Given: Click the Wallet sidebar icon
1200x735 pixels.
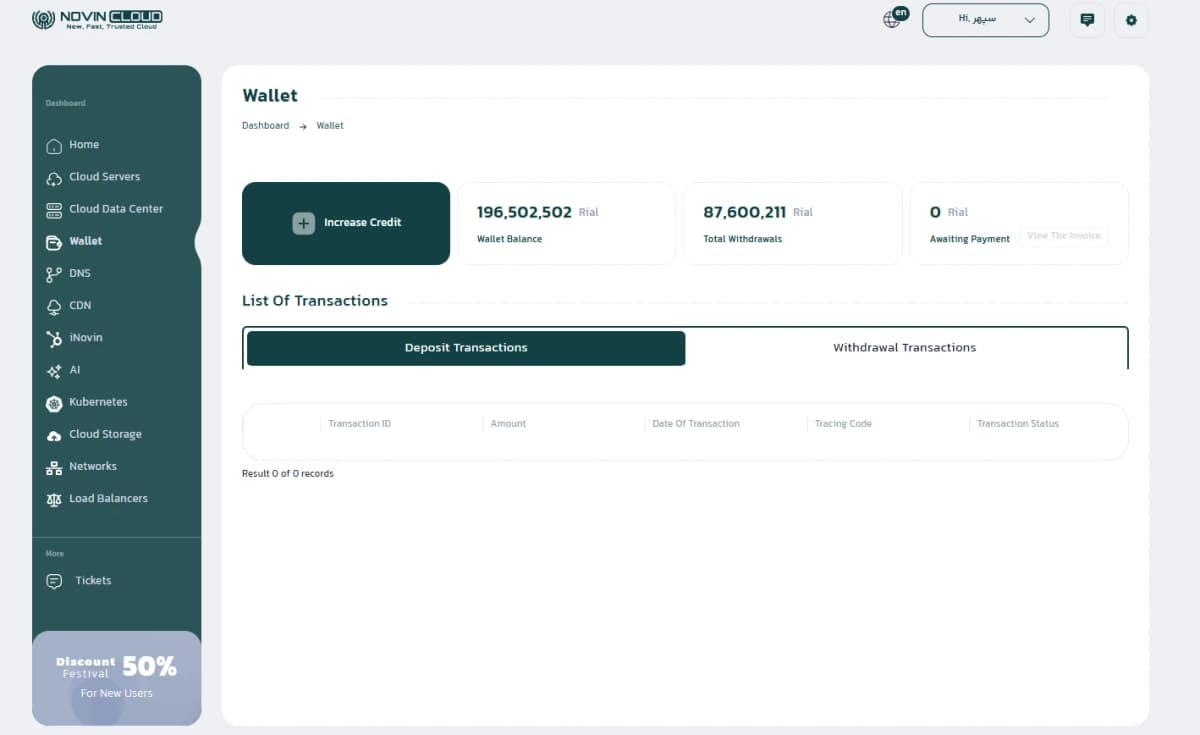Looking at the screenshot, I should (54, 242).
